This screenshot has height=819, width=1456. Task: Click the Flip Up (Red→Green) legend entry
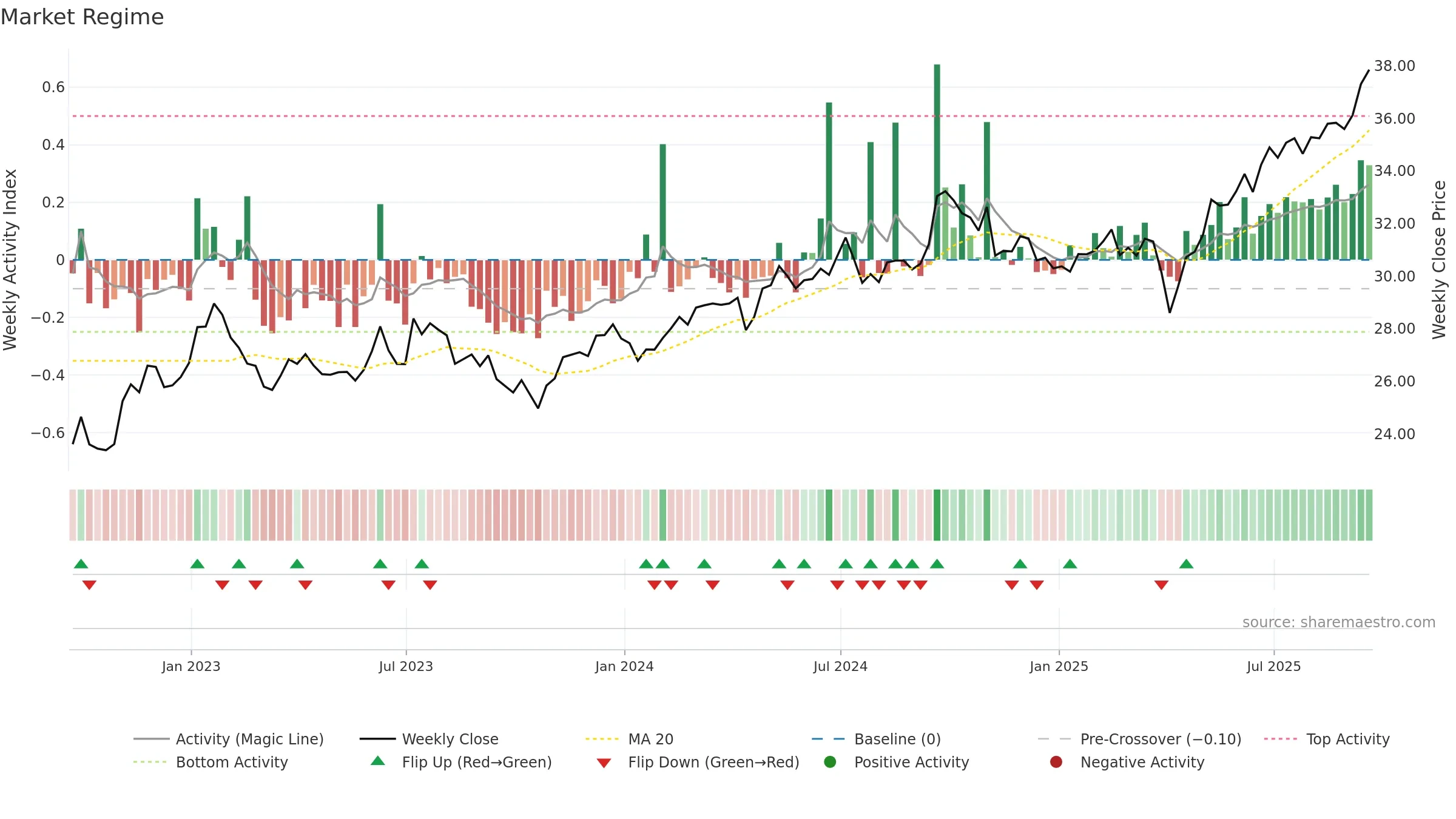[x=461, y=762]
